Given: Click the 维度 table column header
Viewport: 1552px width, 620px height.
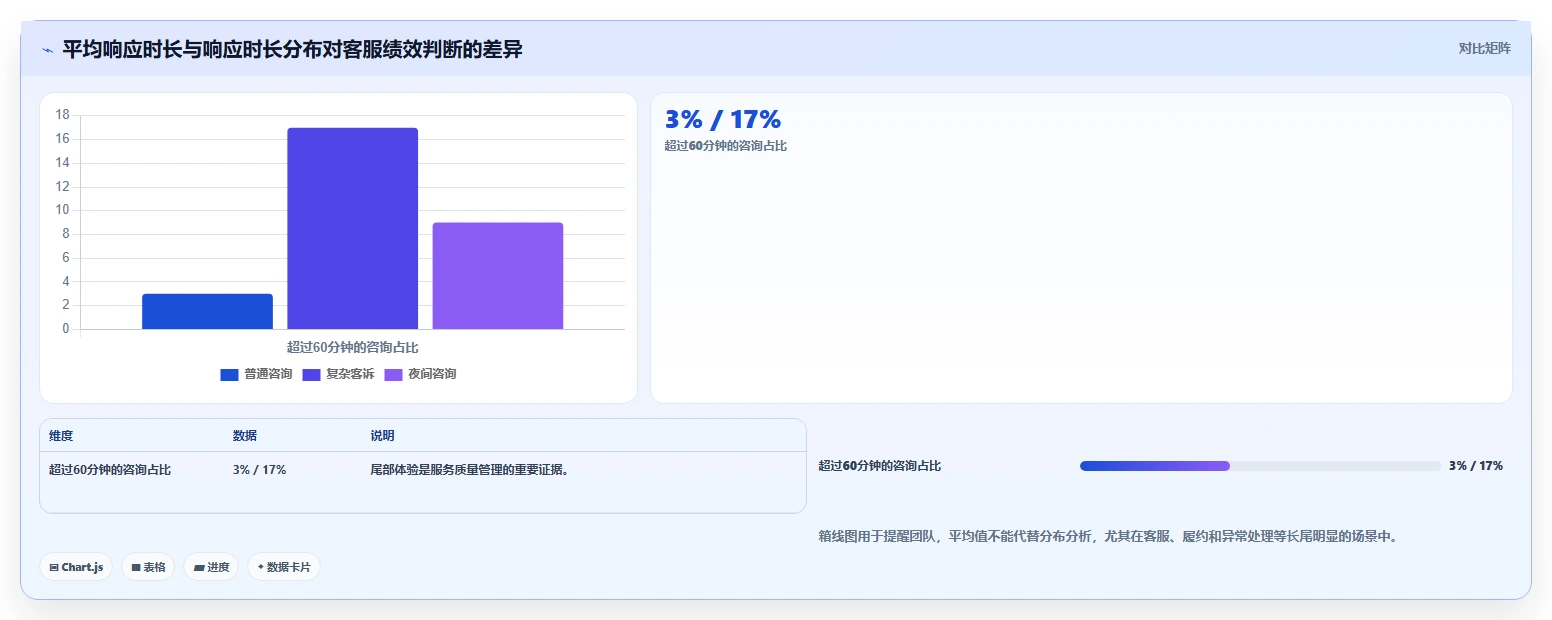Looking at the screenshot, I should click(61, 436).
